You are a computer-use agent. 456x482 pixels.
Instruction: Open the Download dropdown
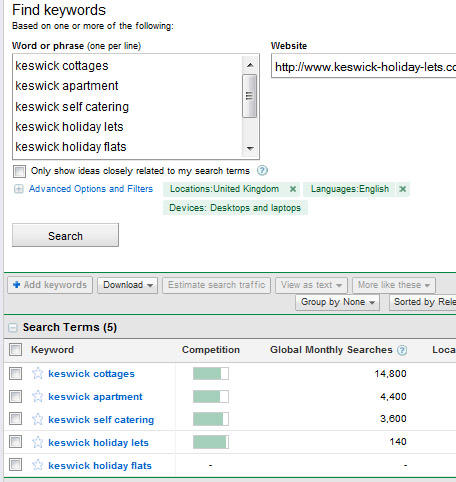tap(128, 285)
